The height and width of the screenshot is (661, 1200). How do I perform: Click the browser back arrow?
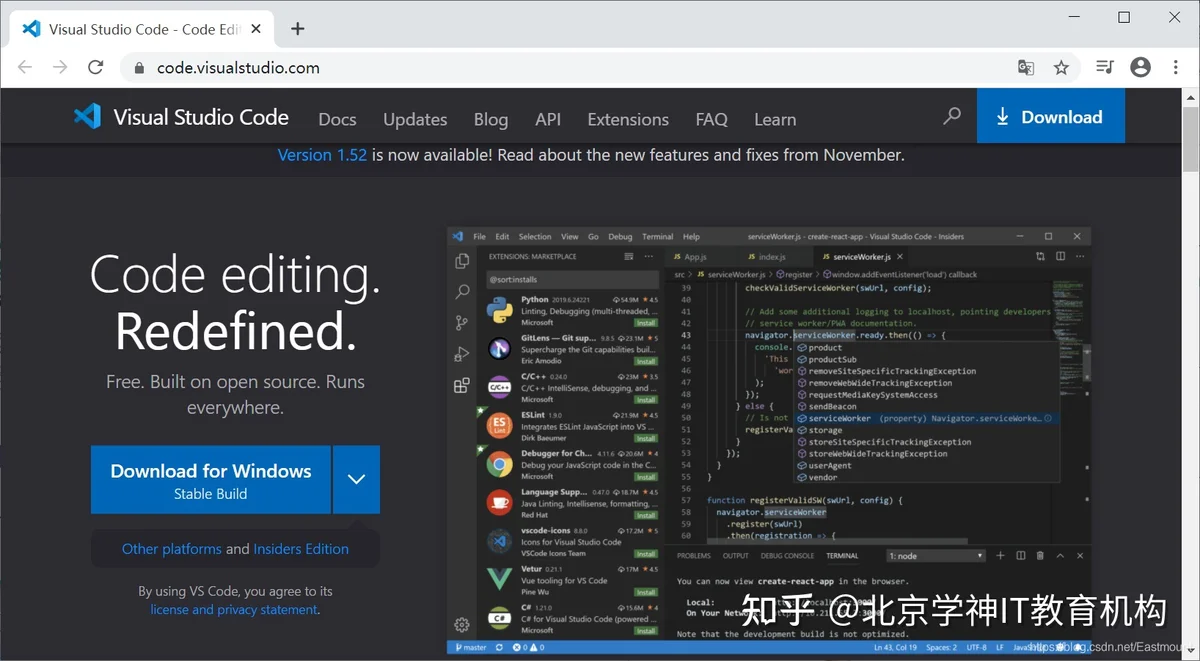(25, 67)
